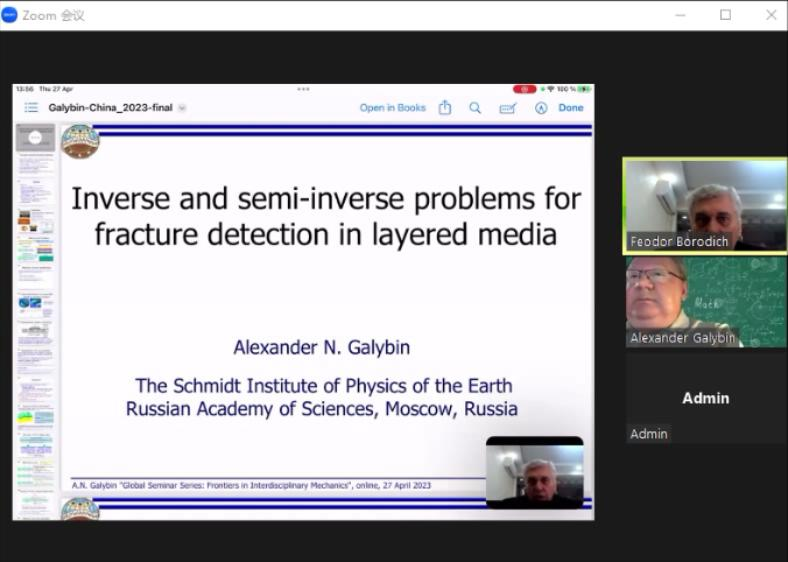Open search with the magnifier icon
Screen dimensions: 788x562
coord(475,108)
